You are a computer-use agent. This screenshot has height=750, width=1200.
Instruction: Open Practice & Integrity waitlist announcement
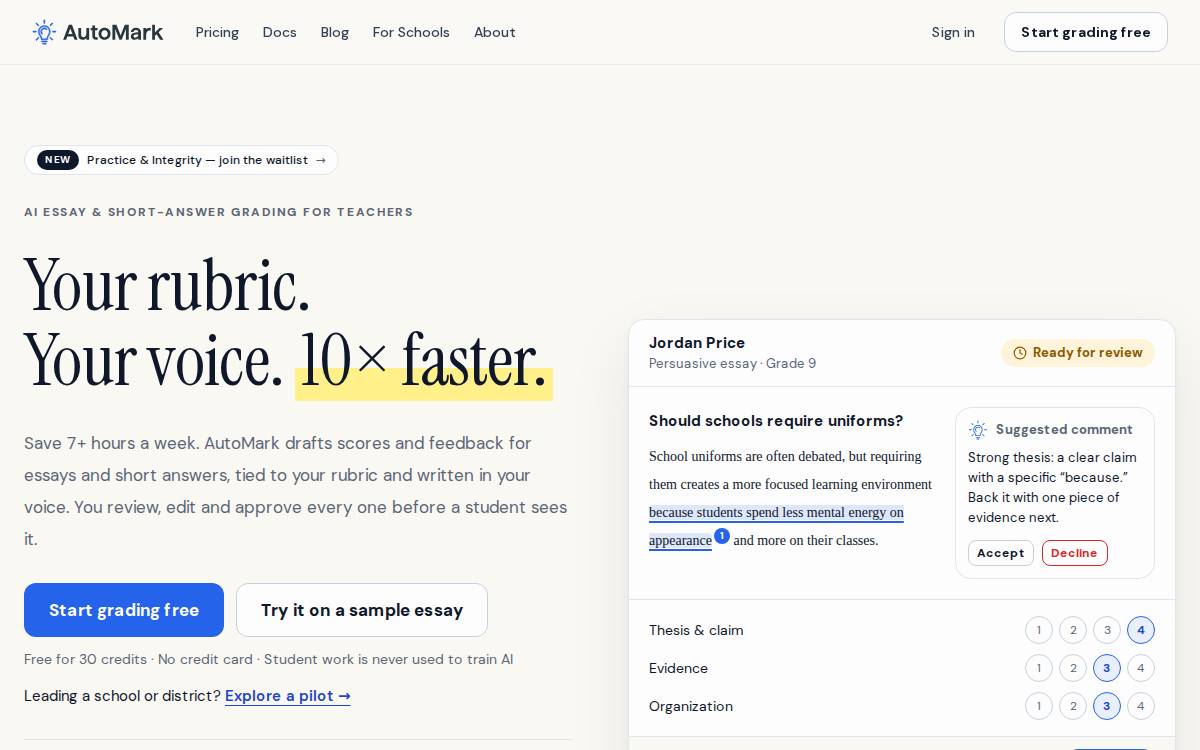click(181, 160)
